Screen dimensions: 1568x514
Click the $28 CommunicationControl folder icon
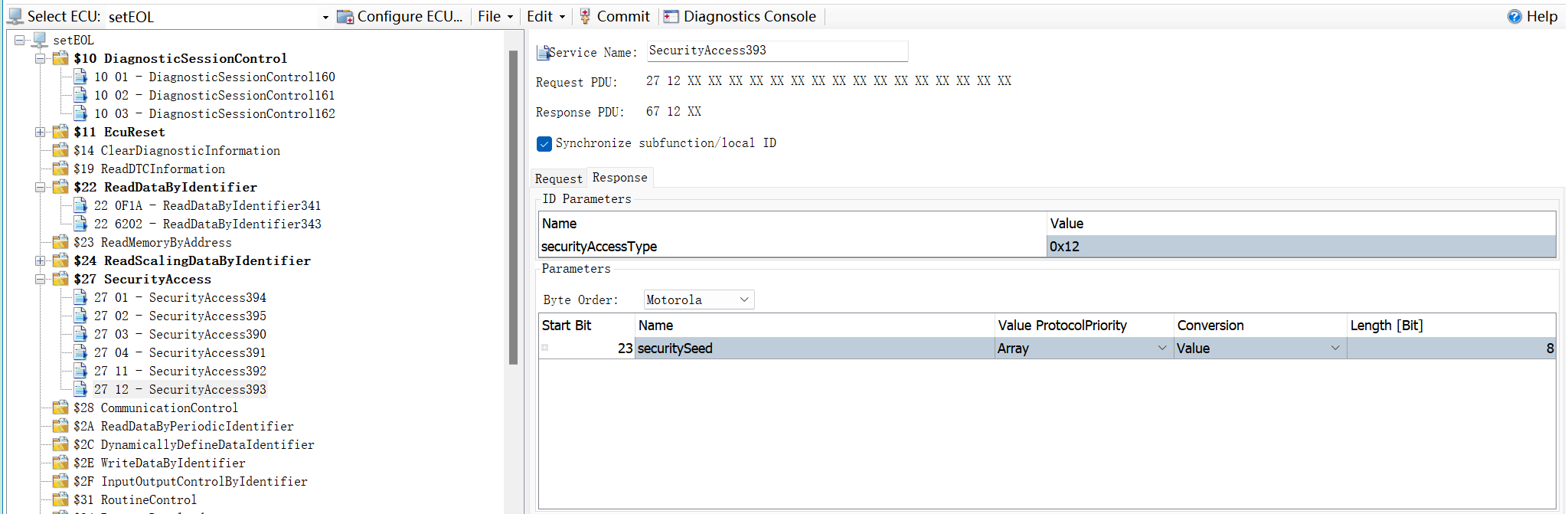60,408
